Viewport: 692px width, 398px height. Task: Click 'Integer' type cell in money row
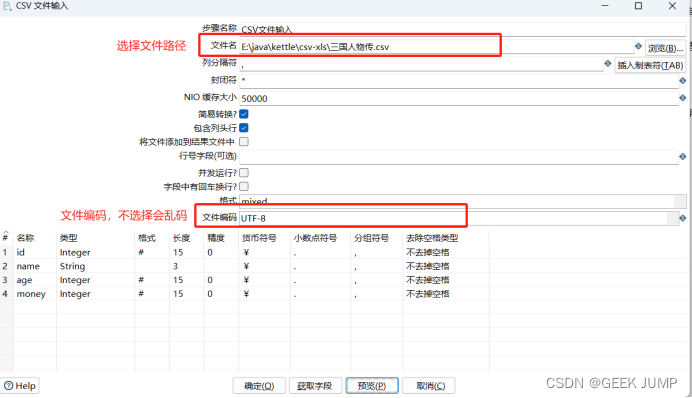point(95,294)
